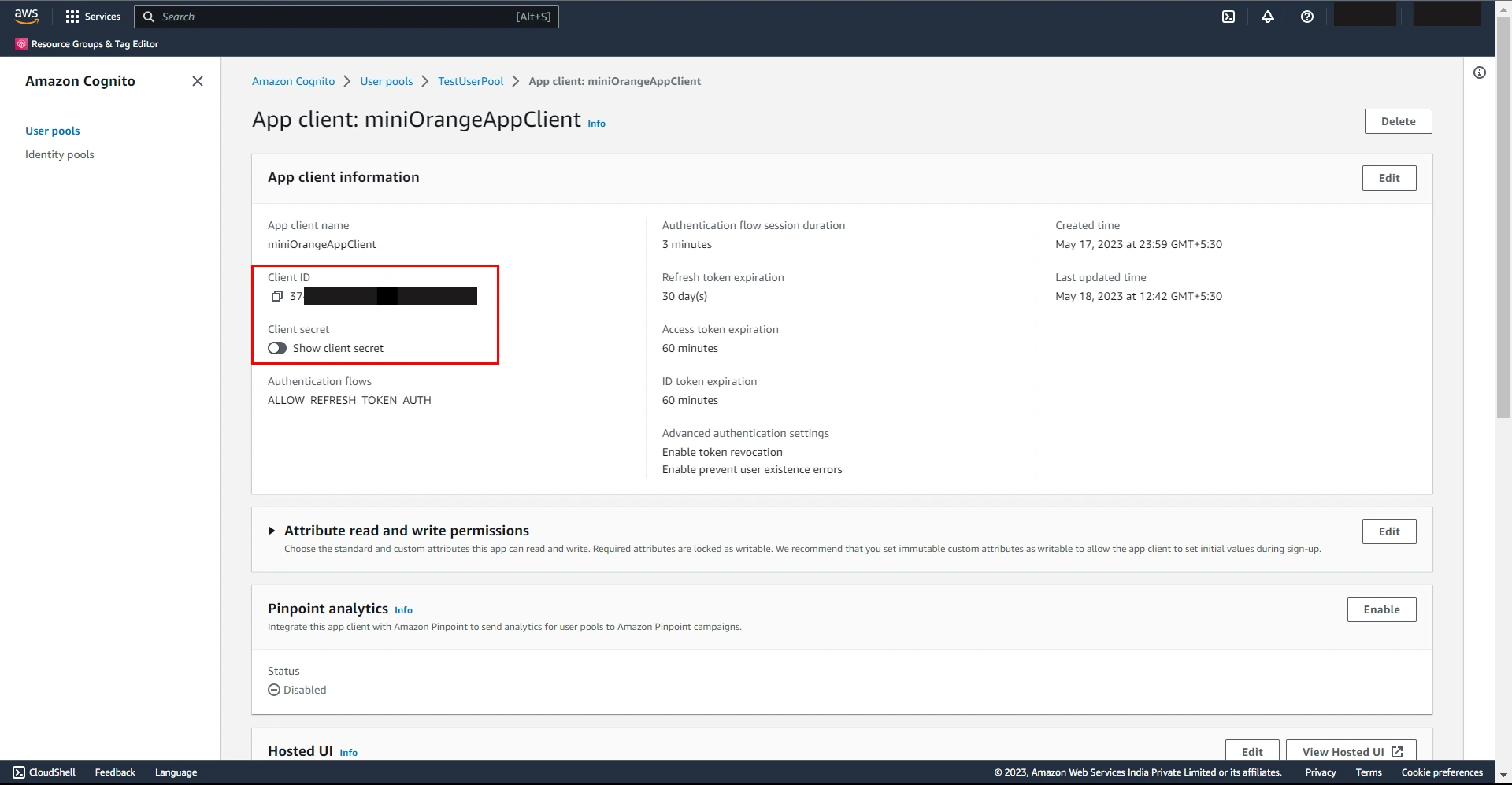Click the Created time date value
Viewport: 1512px width, 785px height.
click(x=1139, y=244)
